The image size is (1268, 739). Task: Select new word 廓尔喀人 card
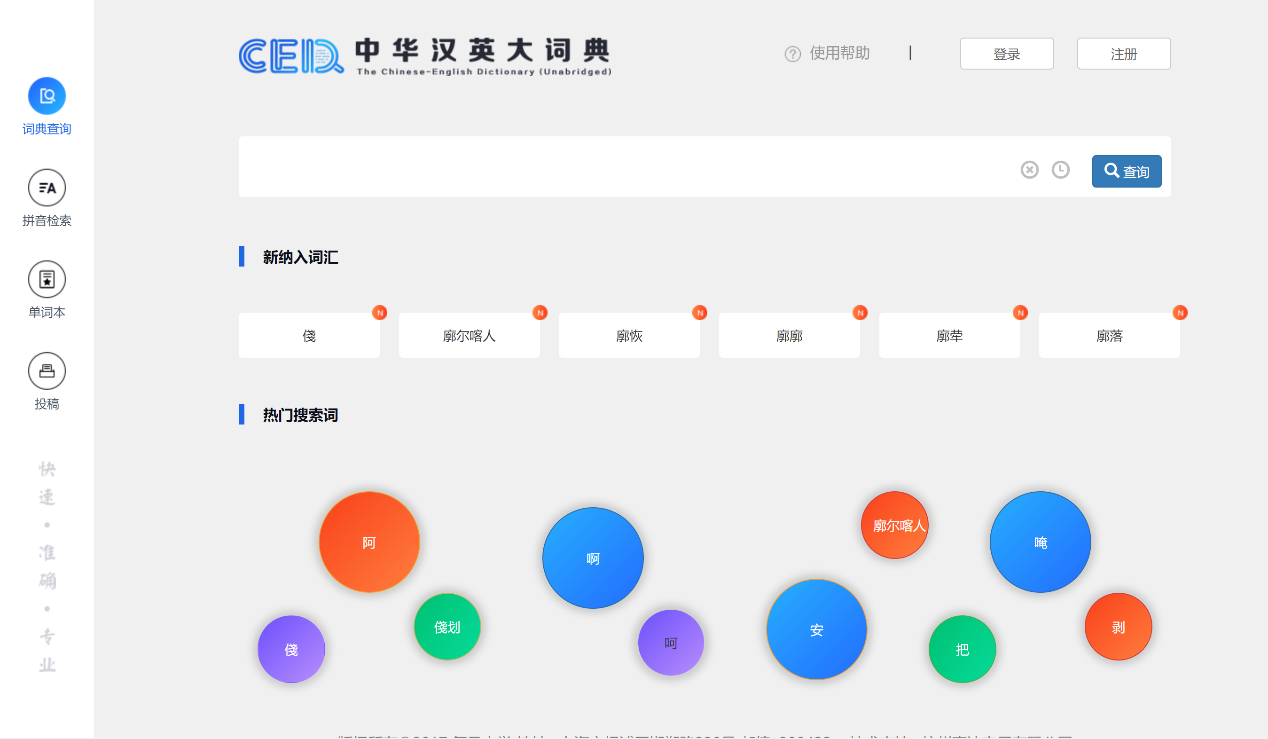click(469, 336)
